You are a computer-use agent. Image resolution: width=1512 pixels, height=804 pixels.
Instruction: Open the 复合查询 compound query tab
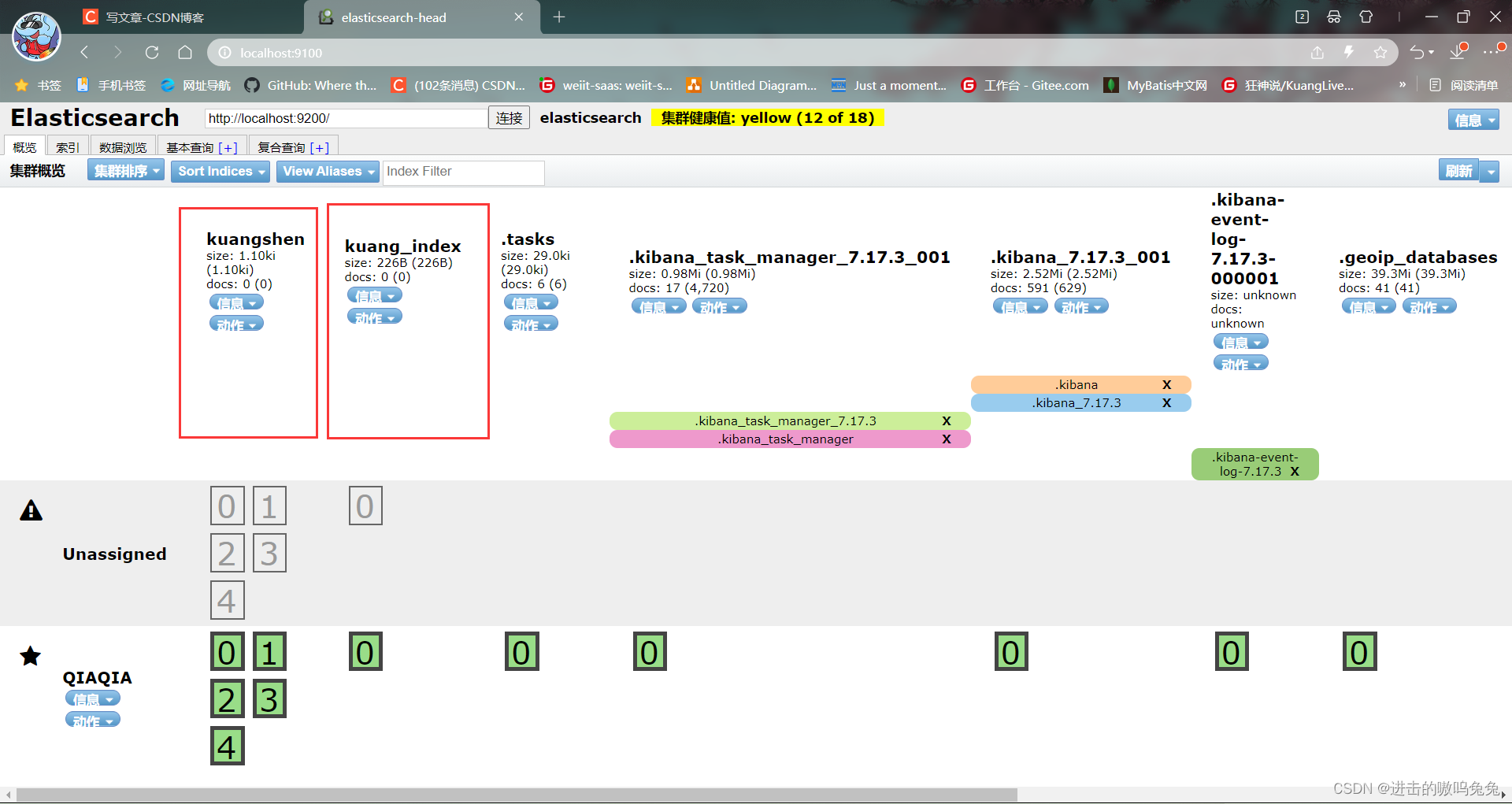(294, 146)
